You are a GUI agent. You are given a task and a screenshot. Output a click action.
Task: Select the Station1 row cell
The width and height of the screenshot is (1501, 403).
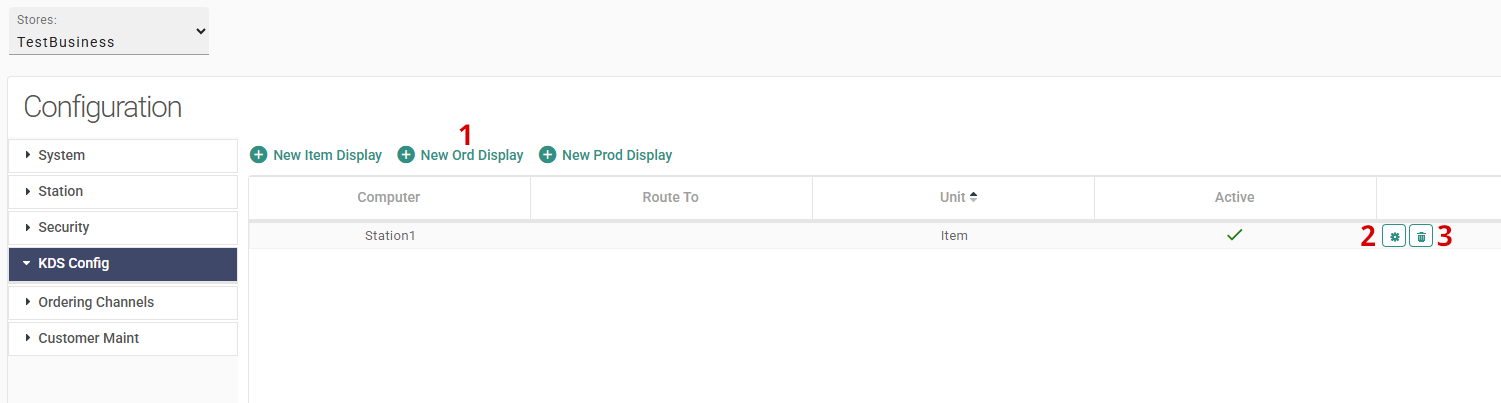click(x=389, y=236)
